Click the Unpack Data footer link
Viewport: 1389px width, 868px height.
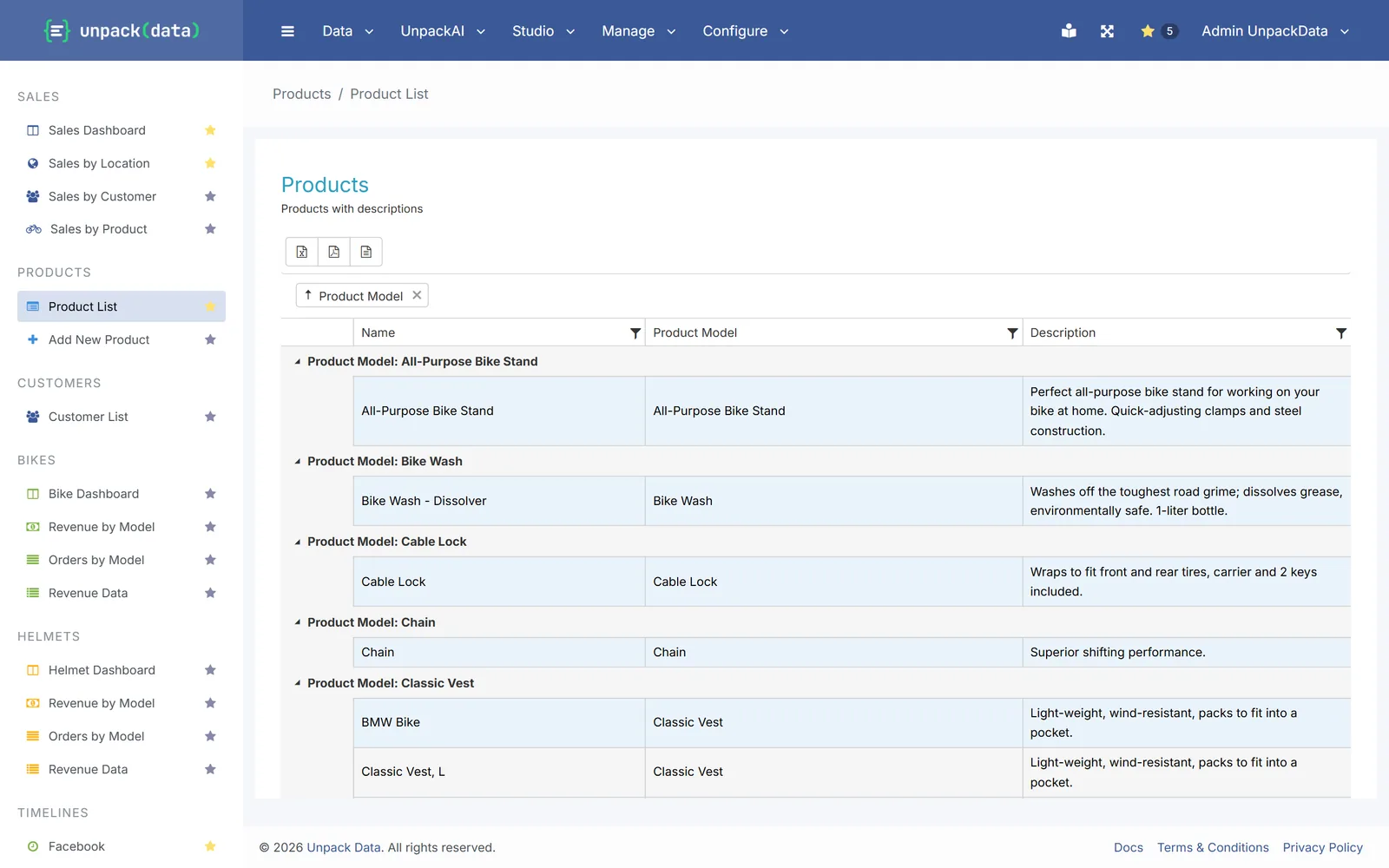pyautogui.click(x=344, y=847)
